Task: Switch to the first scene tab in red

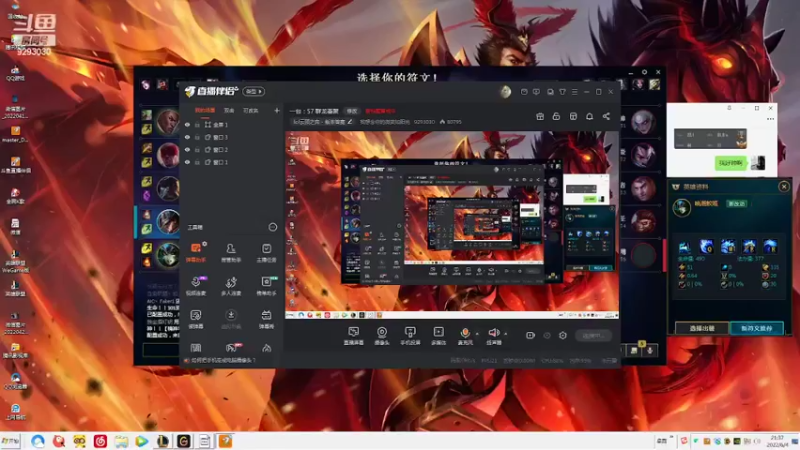Action: [x=205, y=110]
